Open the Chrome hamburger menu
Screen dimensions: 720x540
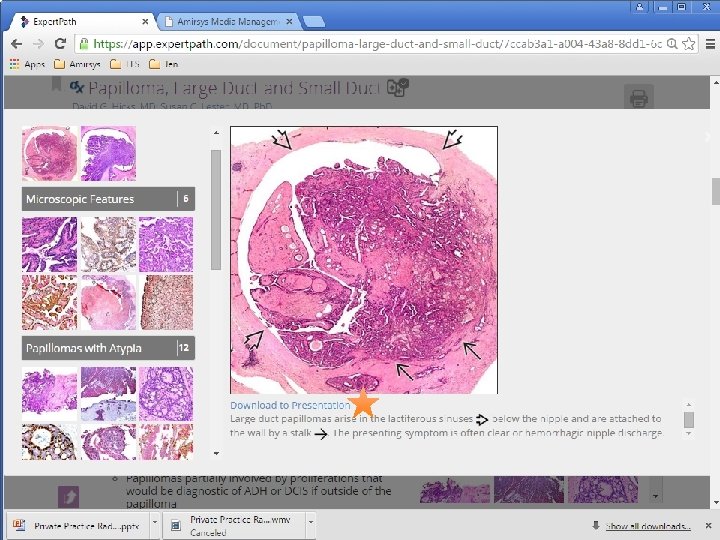(710, 44)
